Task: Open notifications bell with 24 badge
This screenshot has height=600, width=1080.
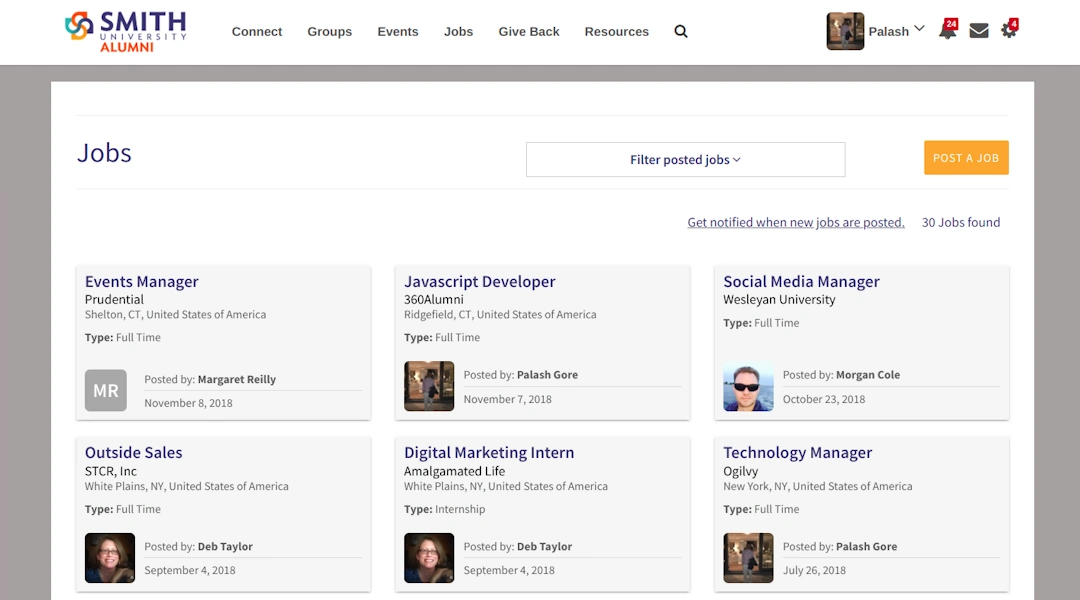Action: 948,29
